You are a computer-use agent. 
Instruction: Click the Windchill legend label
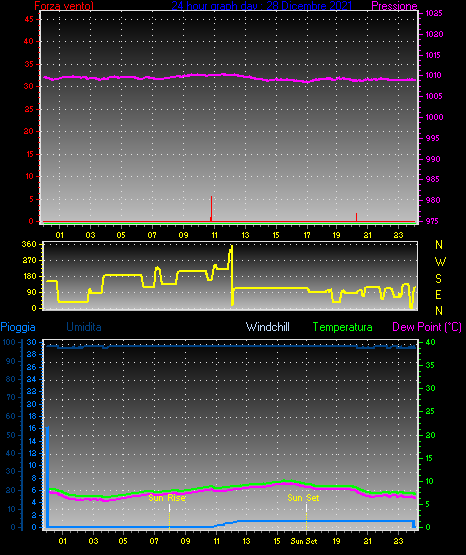tap(267, 327)
